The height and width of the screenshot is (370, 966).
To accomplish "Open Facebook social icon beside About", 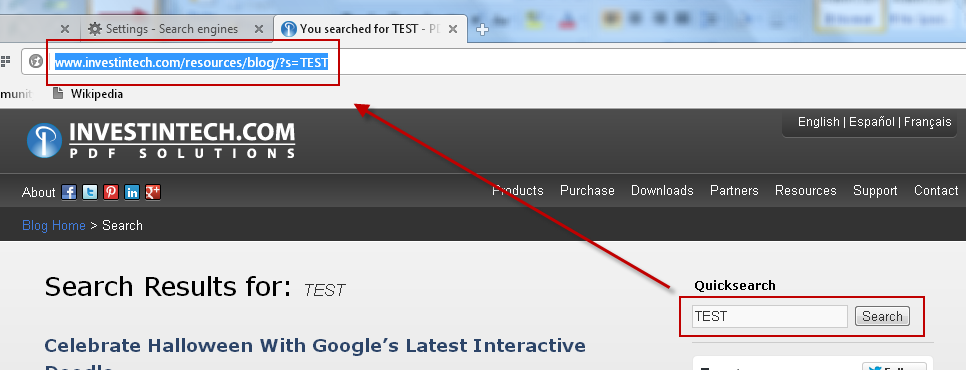I will pos(69,192).
